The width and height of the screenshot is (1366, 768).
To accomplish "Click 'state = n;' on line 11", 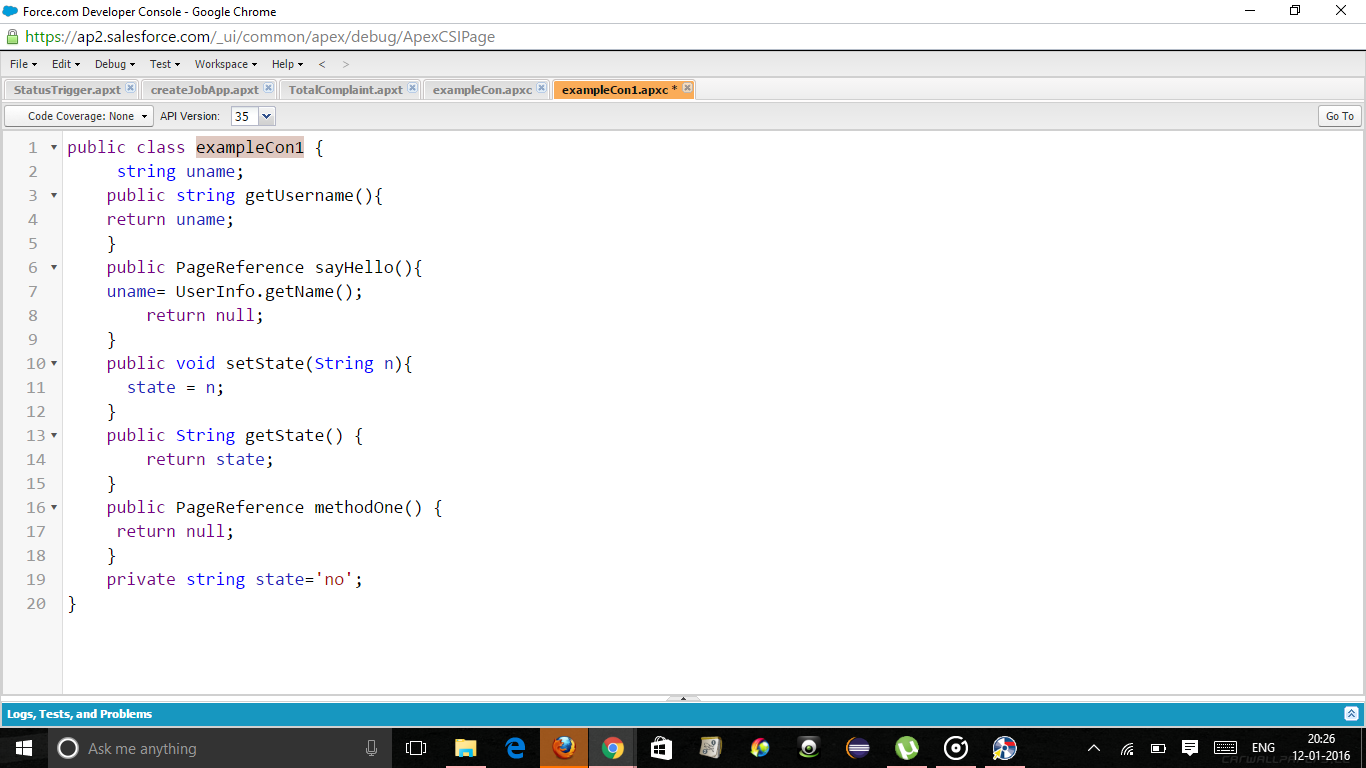I will point(176,388).
